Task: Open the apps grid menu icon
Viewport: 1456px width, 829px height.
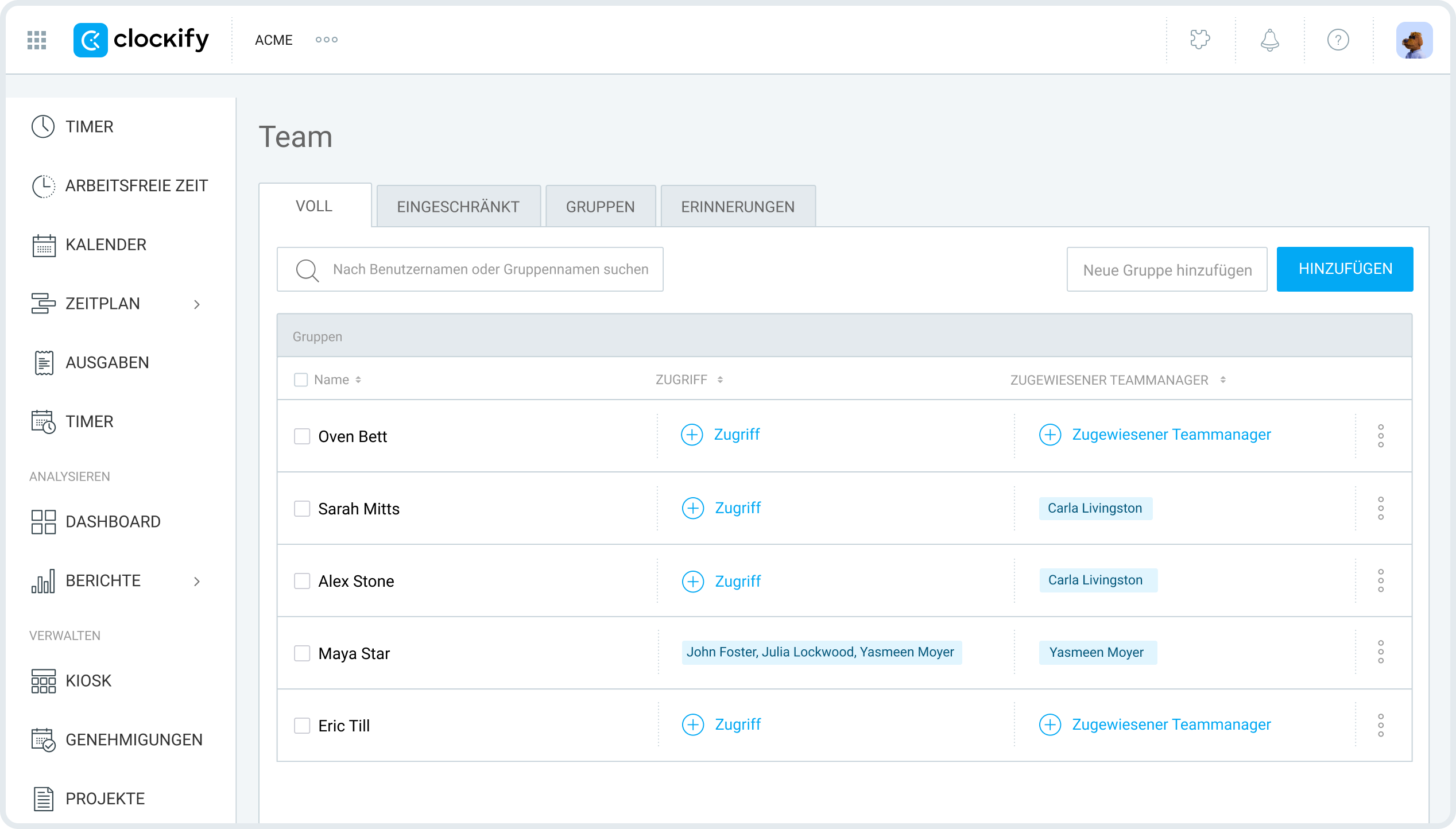Action: click(37, 40)
